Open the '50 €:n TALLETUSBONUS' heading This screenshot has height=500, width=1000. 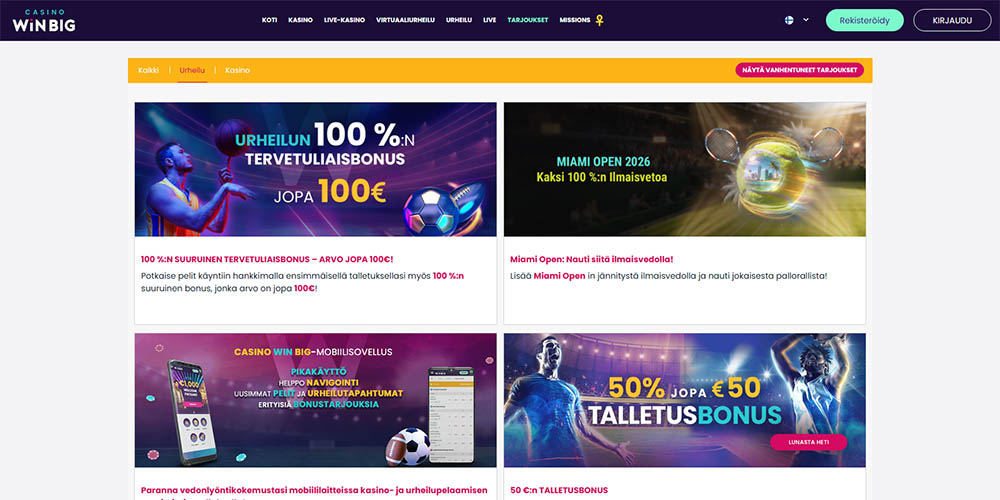(559, 490)
